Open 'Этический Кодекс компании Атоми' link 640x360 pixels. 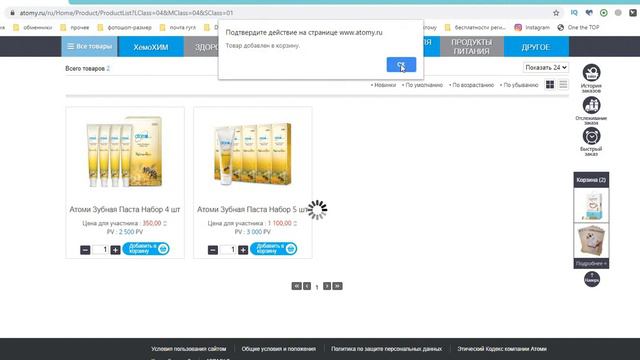pyautogui.click(x=502, y=349)
